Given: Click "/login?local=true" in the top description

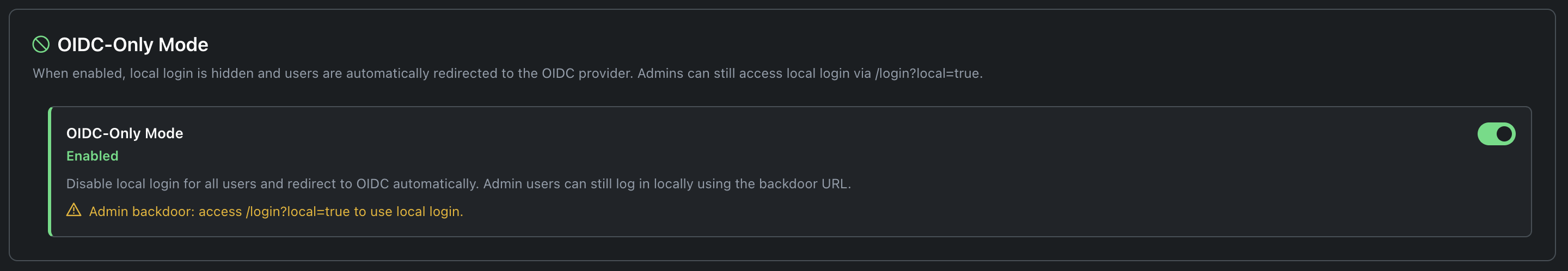Looking at the screenshot, I should click(x=928, y=73).
